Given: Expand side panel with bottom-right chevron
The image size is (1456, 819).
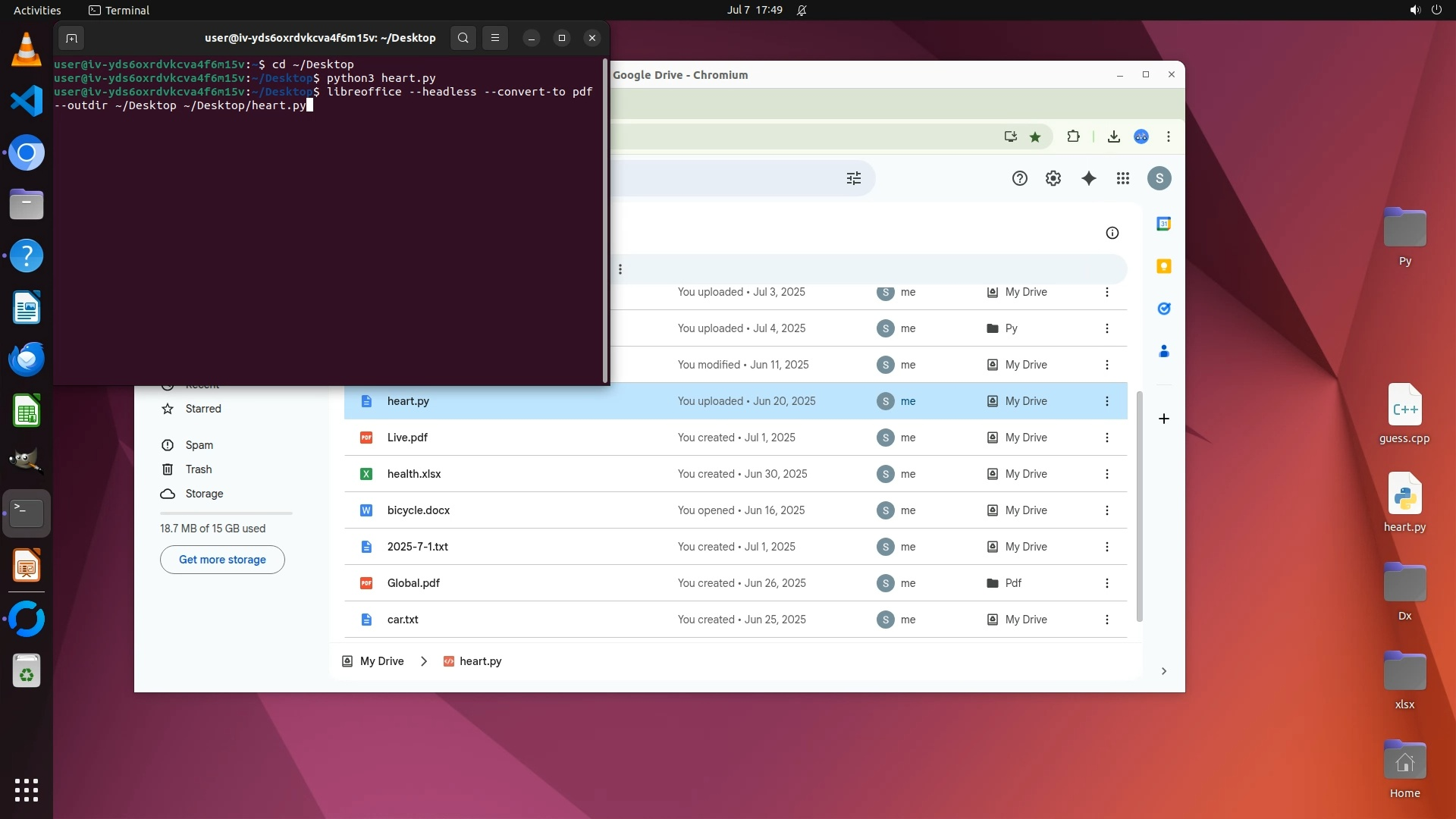Looking at the screenshot, I should tap(1163, 671).
